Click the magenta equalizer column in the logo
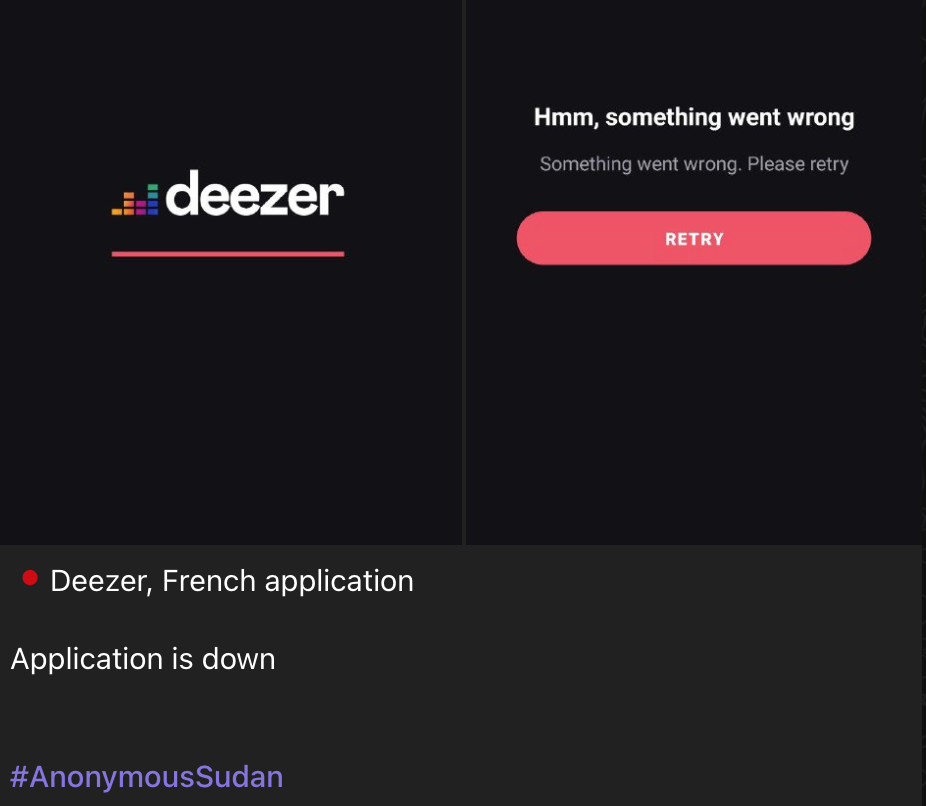Image resolution: width=926 pixels, height=806 pixels. [141, 208]
